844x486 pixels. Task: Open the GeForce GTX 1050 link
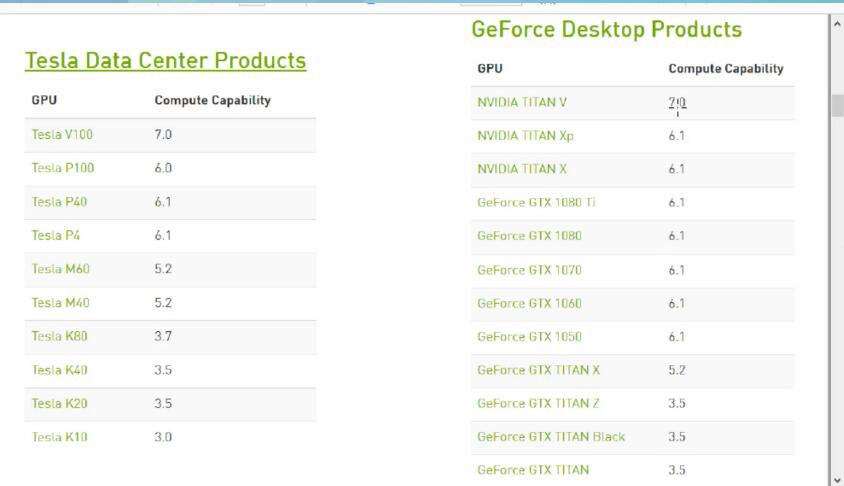529,337
